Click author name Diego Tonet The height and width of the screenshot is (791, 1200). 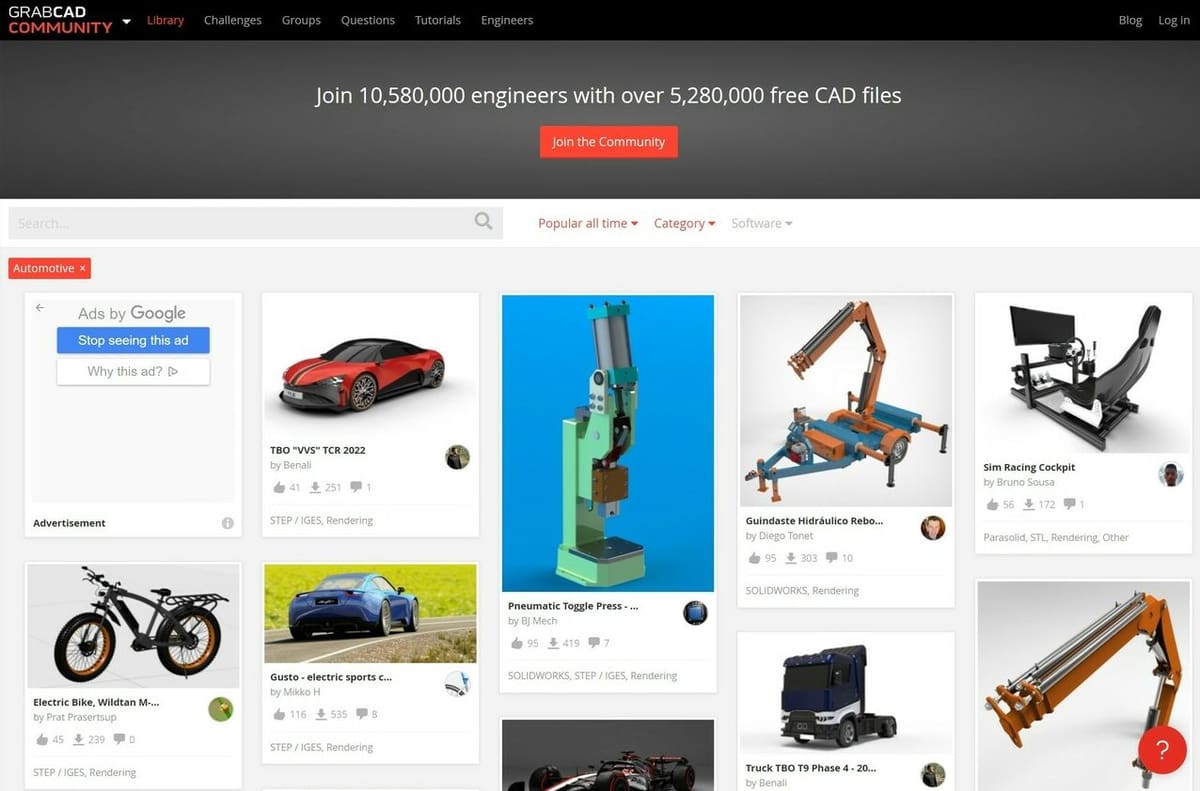tap(786, 536)
